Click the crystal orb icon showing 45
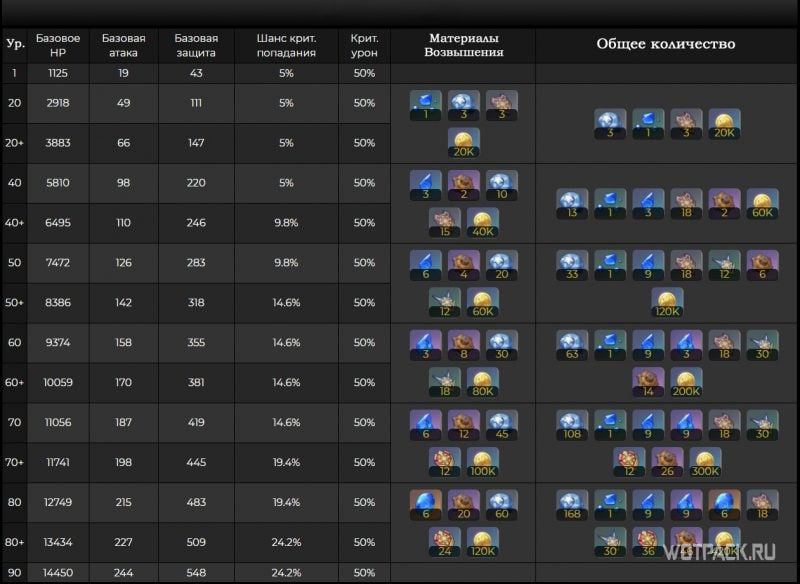This screenshot has width=800, height=584. coord(502,425)
